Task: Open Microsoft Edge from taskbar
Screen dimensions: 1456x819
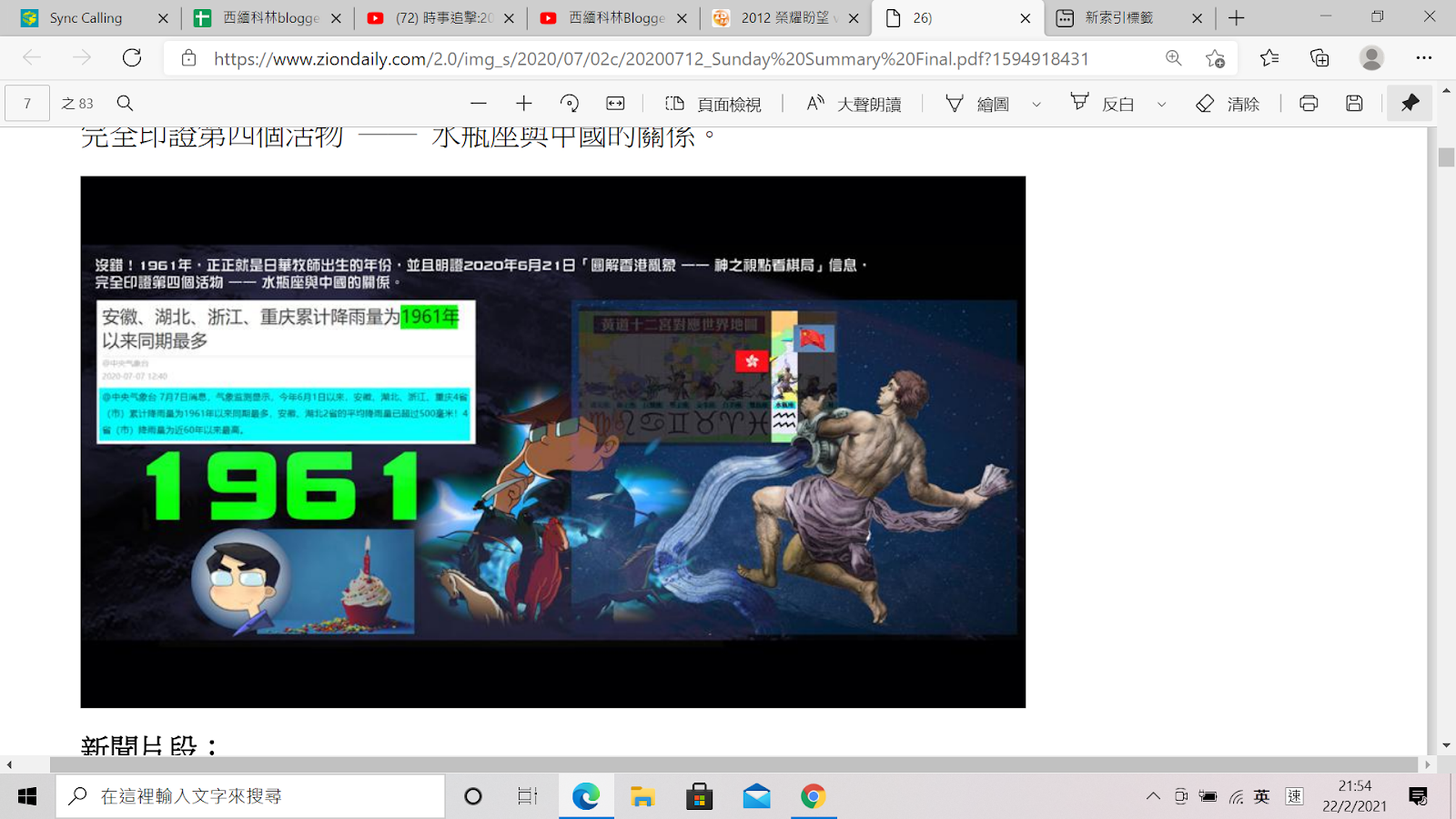Action: click(x=586, y=796)
